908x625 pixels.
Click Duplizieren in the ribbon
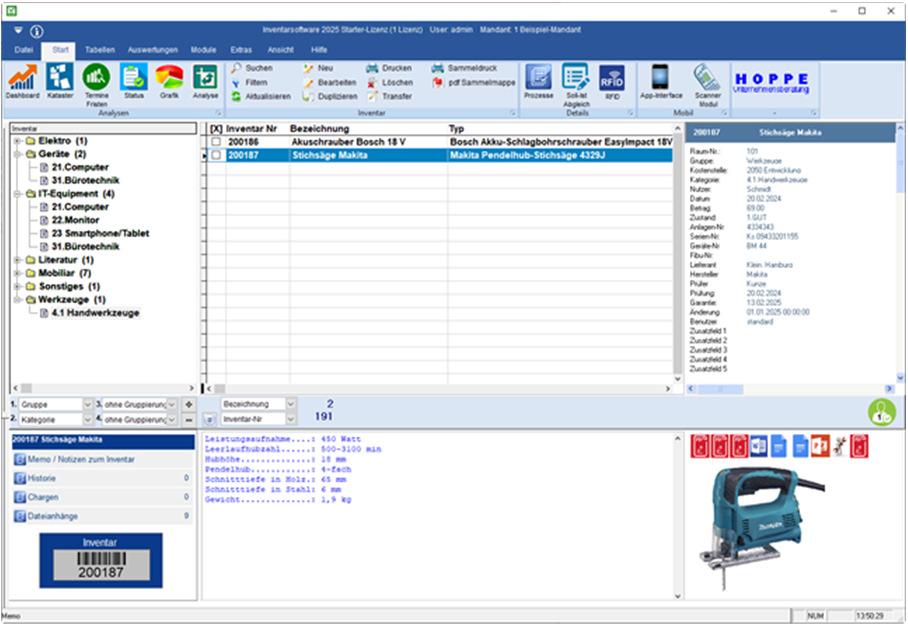pyautogui.click(x=329, y=97)
